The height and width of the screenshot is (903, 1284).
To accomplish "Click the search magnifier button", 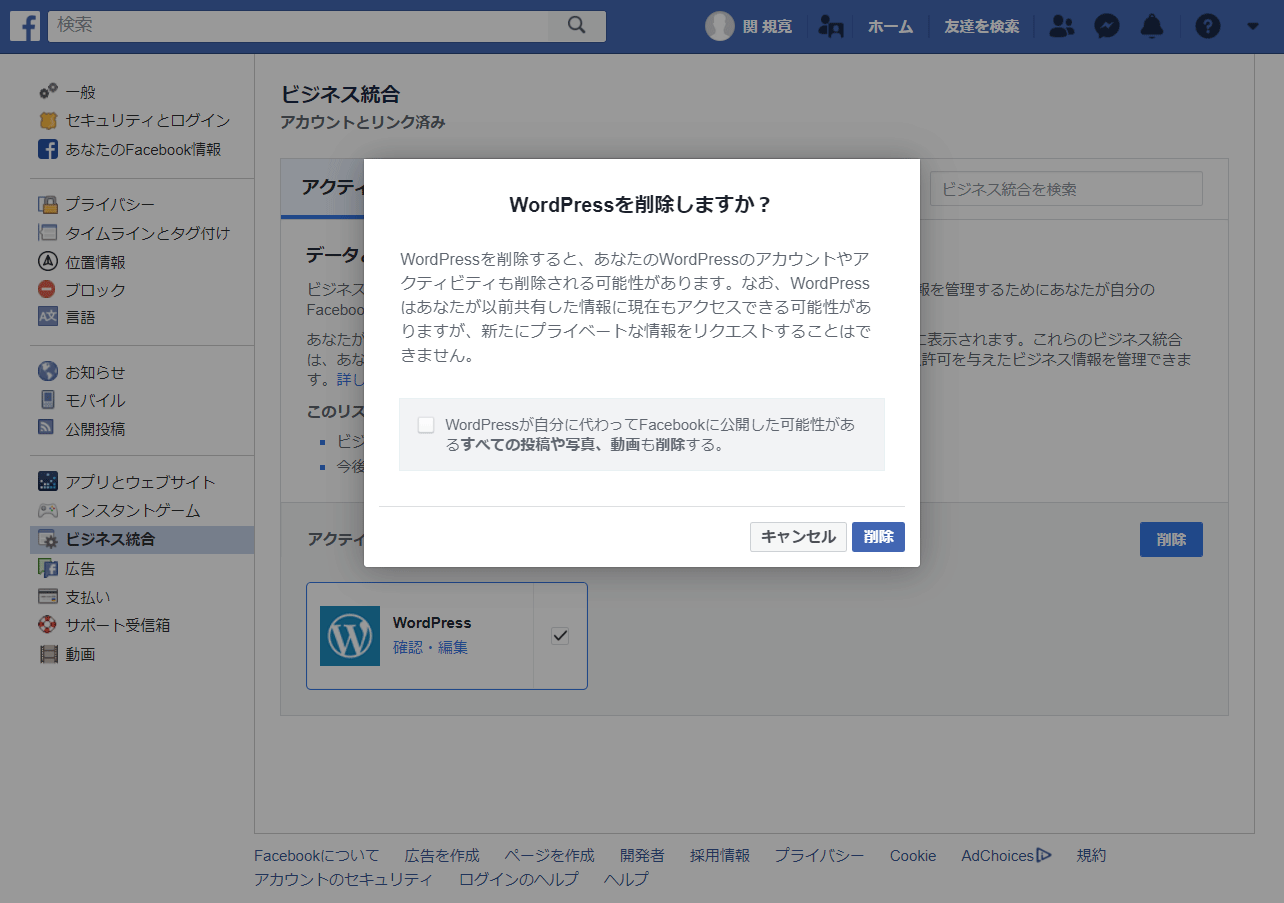I will pos(576,26).
